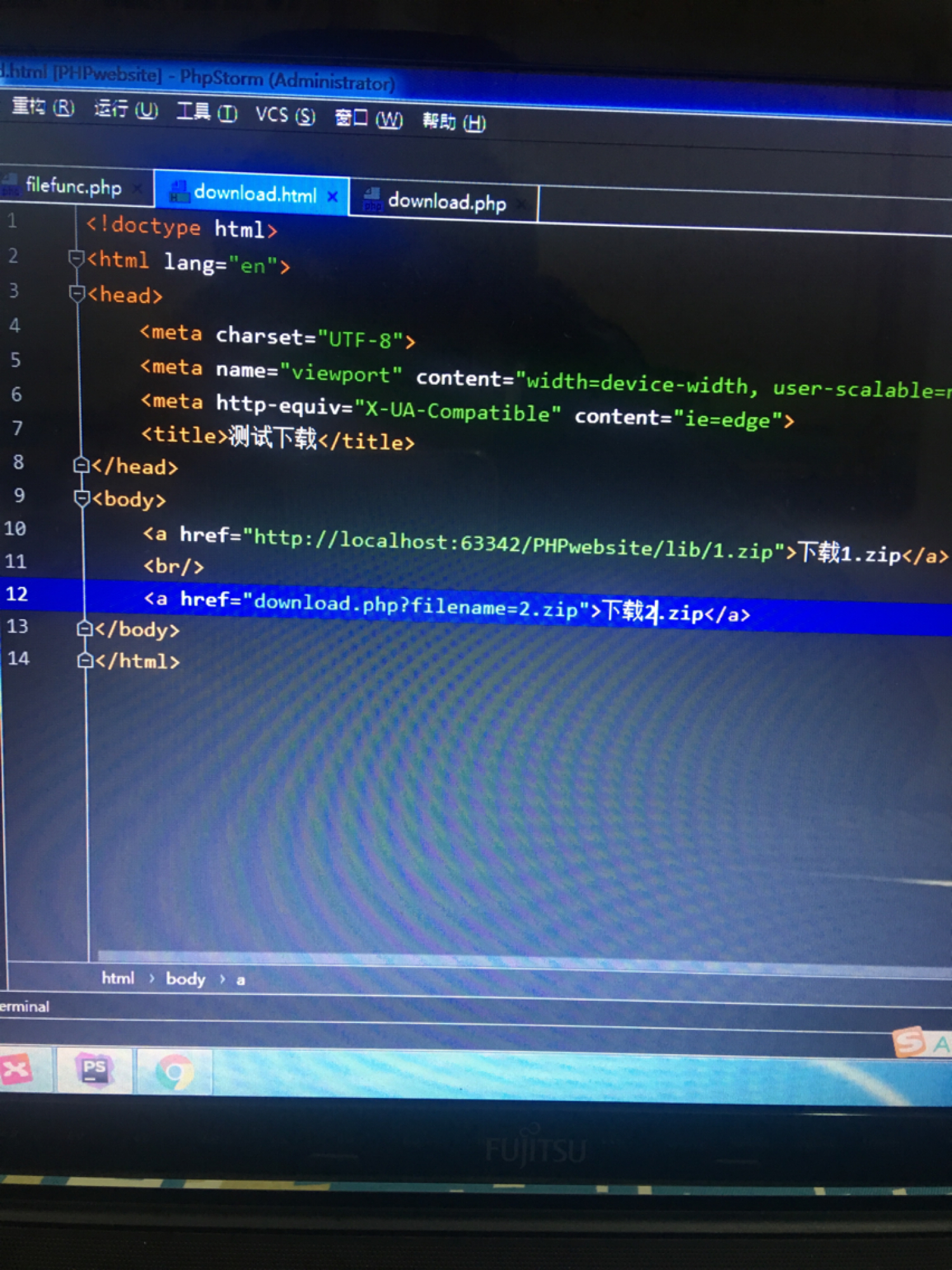Open the 运行 (U) menu
This screenshot has width=952, height=1270.
(126, 110)
